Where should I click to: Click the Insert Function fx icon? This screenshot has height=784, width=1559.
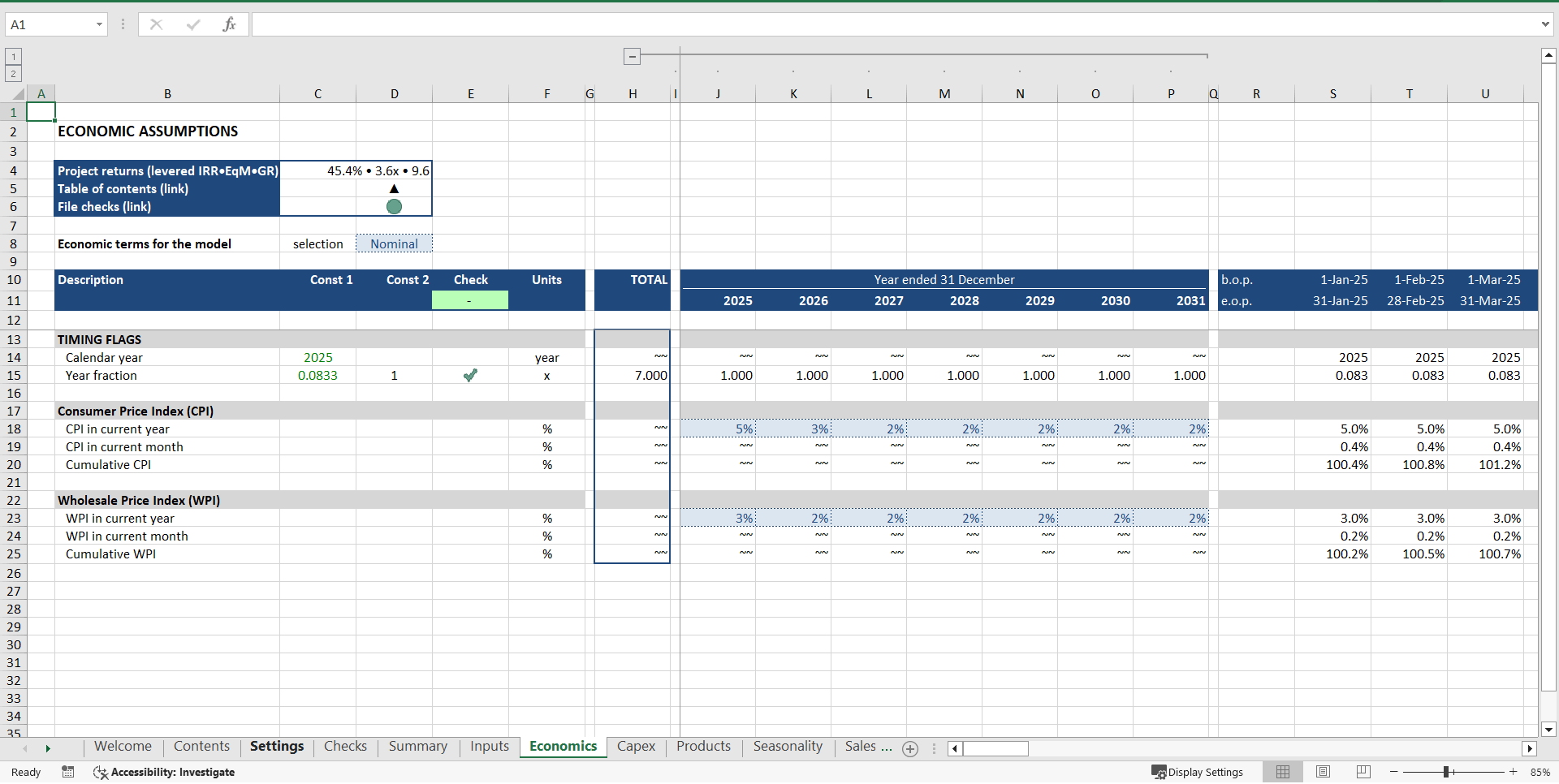tap(229, 24)
